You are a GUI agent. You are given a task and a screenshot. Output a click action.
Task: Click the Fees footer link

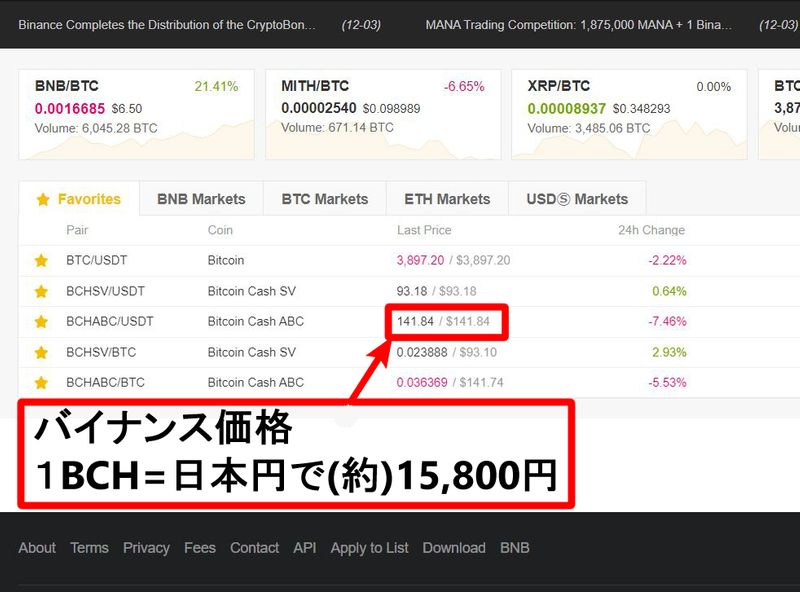click(199, 548)
